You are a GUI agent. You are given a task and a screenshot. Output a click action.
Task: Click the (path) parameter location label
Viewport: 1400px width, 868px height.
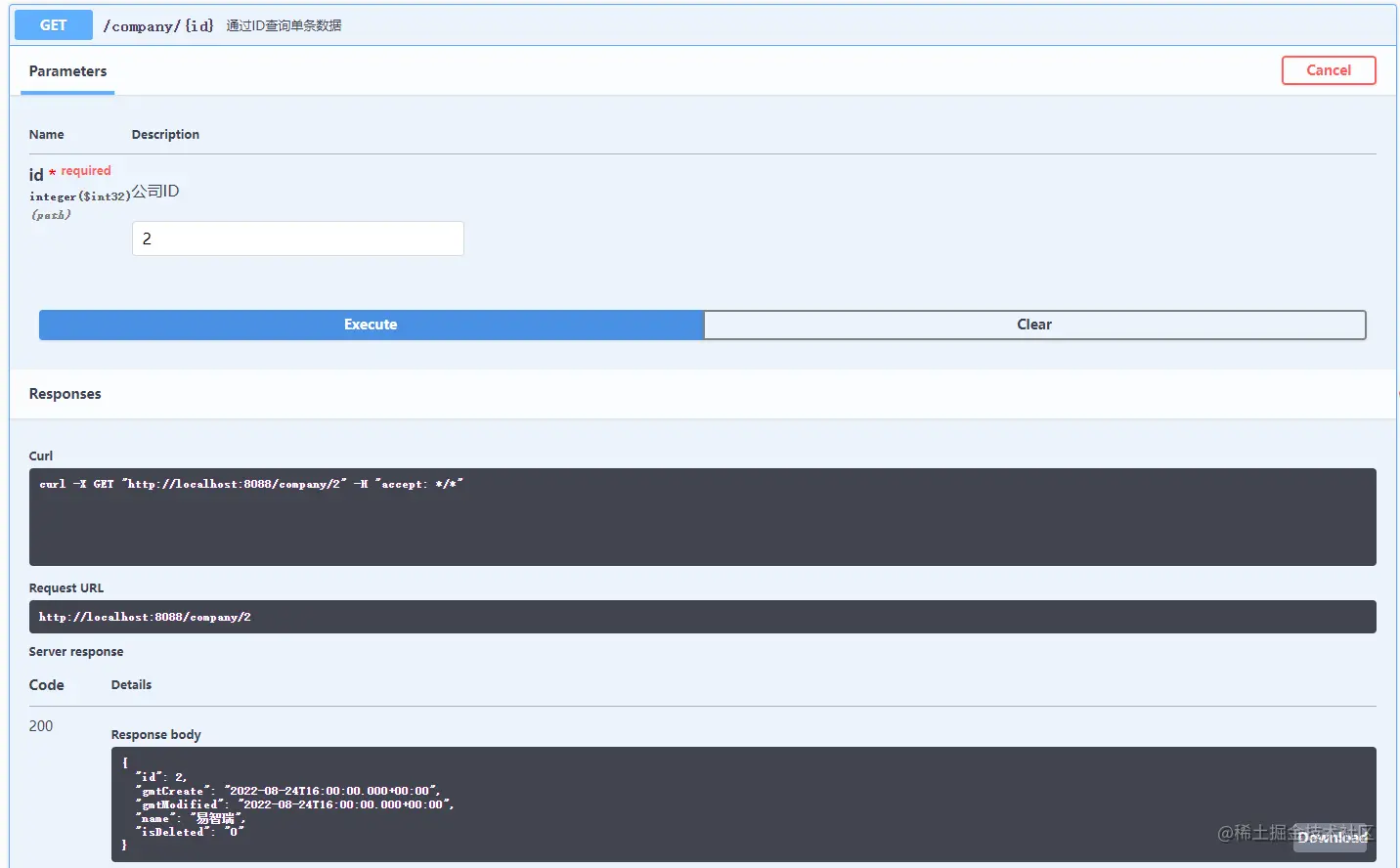(51, 215)
